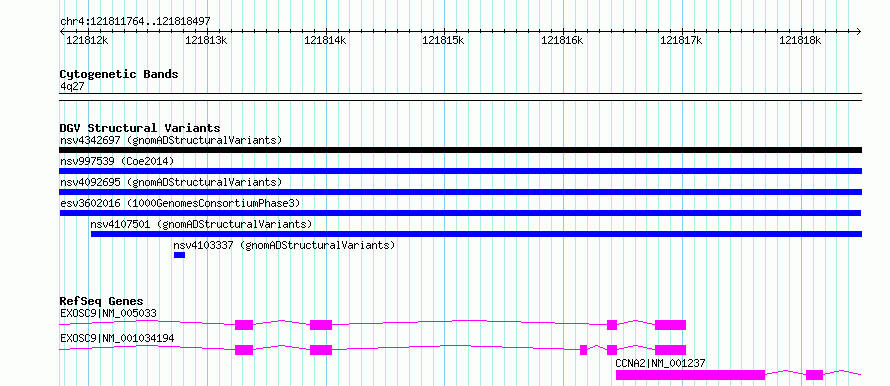
Task: Click the blue bar under nsv4092695
Action: (460, 192)
